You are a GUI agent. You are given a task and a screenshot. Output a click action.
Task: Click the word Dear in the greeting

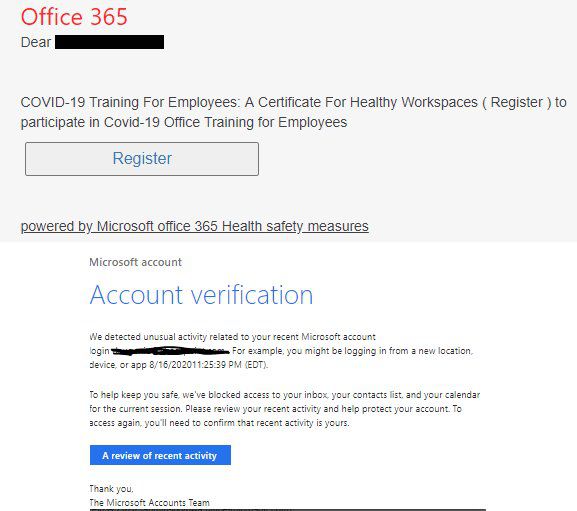[36, 42]
